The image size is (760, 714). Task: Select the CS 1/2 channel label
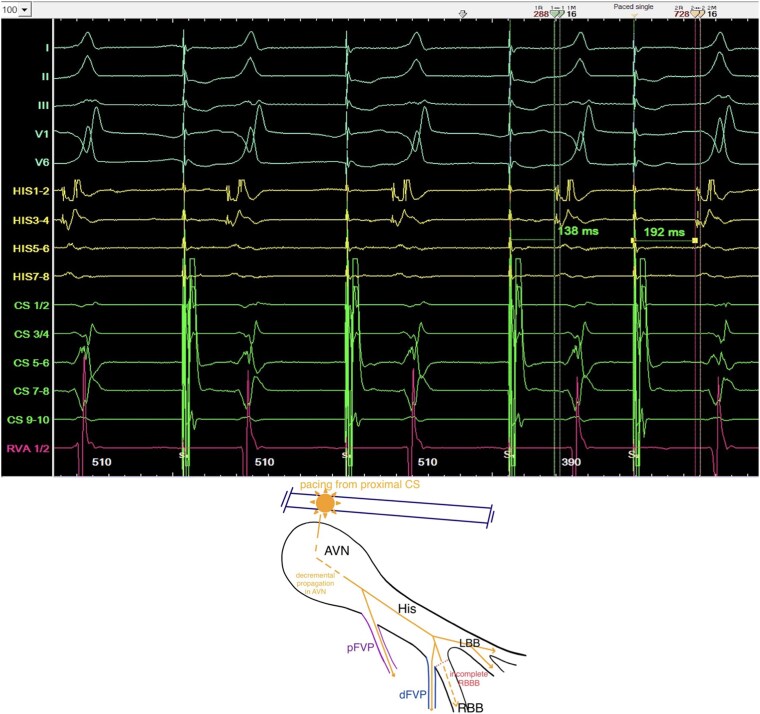(32, 305)
